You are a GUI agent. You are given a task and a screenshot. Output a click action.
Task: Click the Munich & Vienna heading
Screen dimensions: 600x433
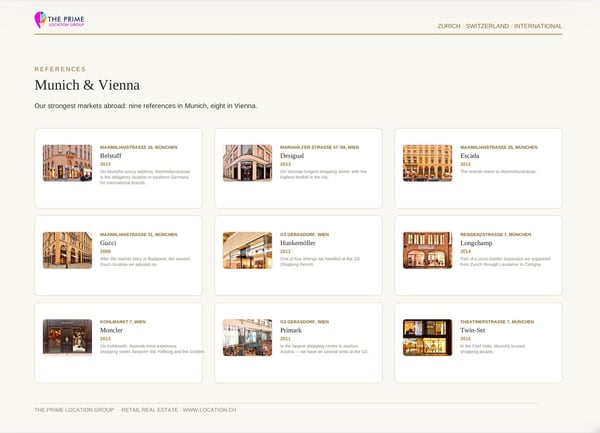coord(87,85)
